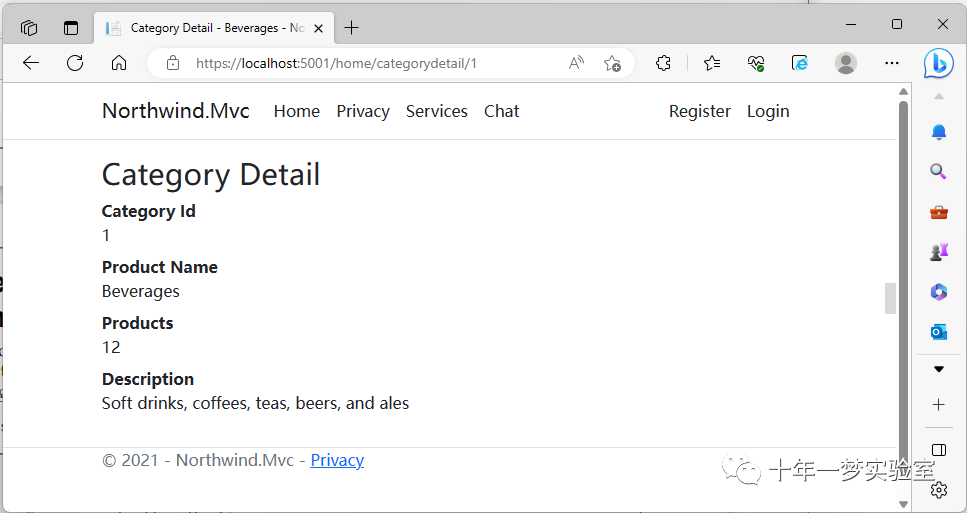Open sidebar Microsoft 365 icon
Screen dimensions: 967x513
[939, 292]
